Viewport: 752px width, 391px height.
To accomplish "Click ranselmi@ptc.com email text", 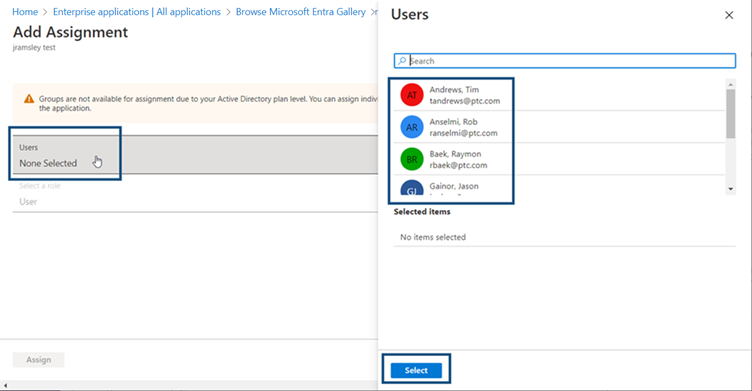I will pos(463,133).
